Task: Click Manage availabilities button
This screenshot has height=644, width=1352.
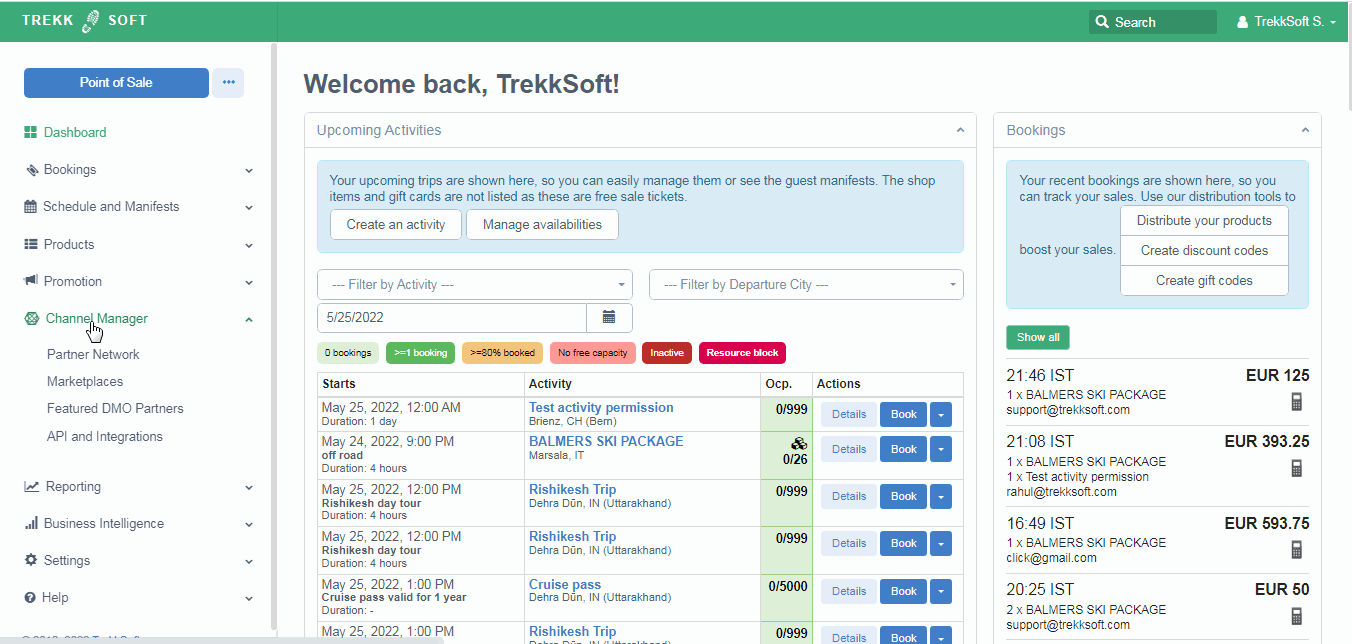Action: click(542, 224)
